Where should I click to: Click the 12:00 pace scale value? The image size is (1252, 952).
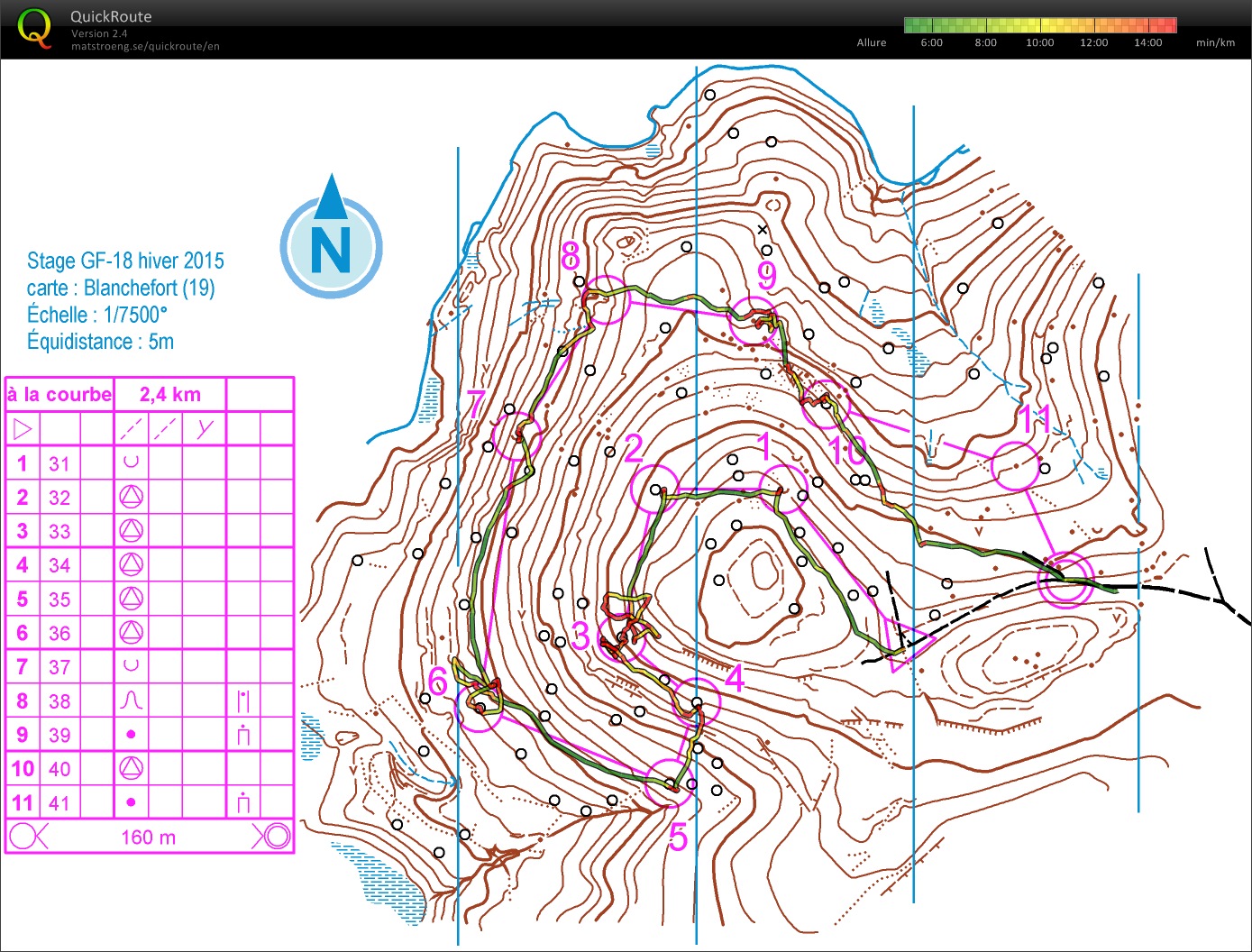coord(1094,42)
